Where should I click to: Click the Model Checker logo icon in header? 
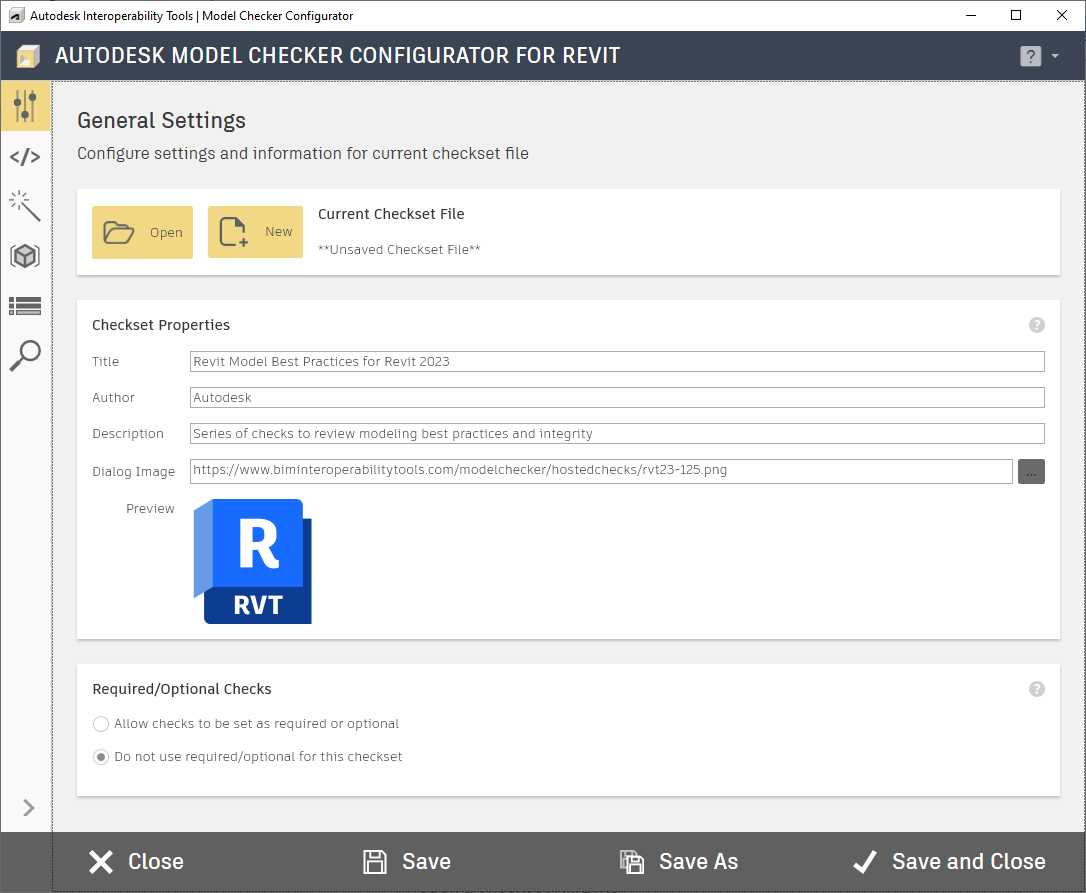(28, 56)
